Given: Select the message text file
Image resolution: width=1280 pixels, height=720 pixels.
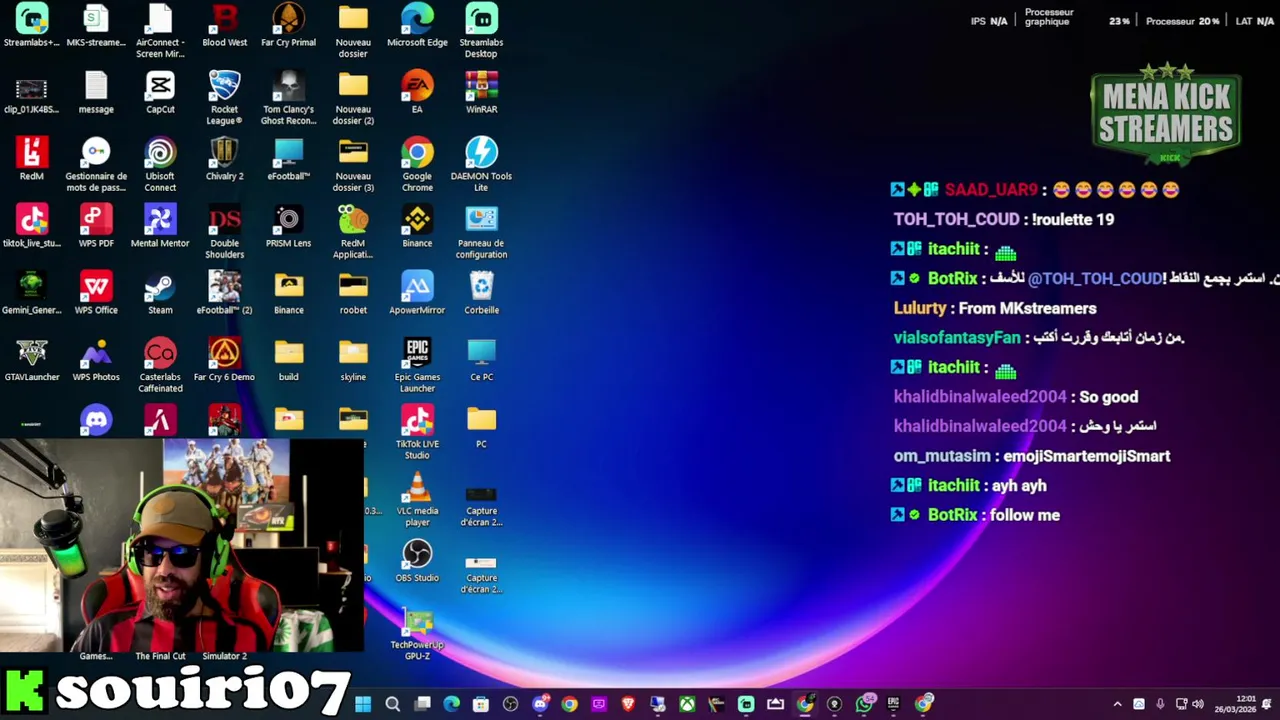Looking at the screenshot, I should pyautogui.click(x=96, y=93).
